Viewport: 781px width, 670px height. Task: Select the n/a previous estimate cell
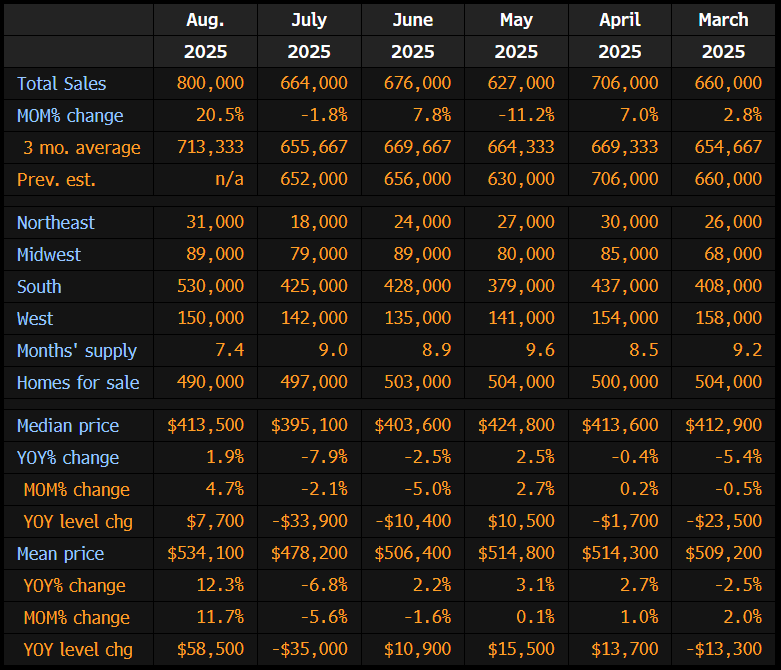[229, 180]
